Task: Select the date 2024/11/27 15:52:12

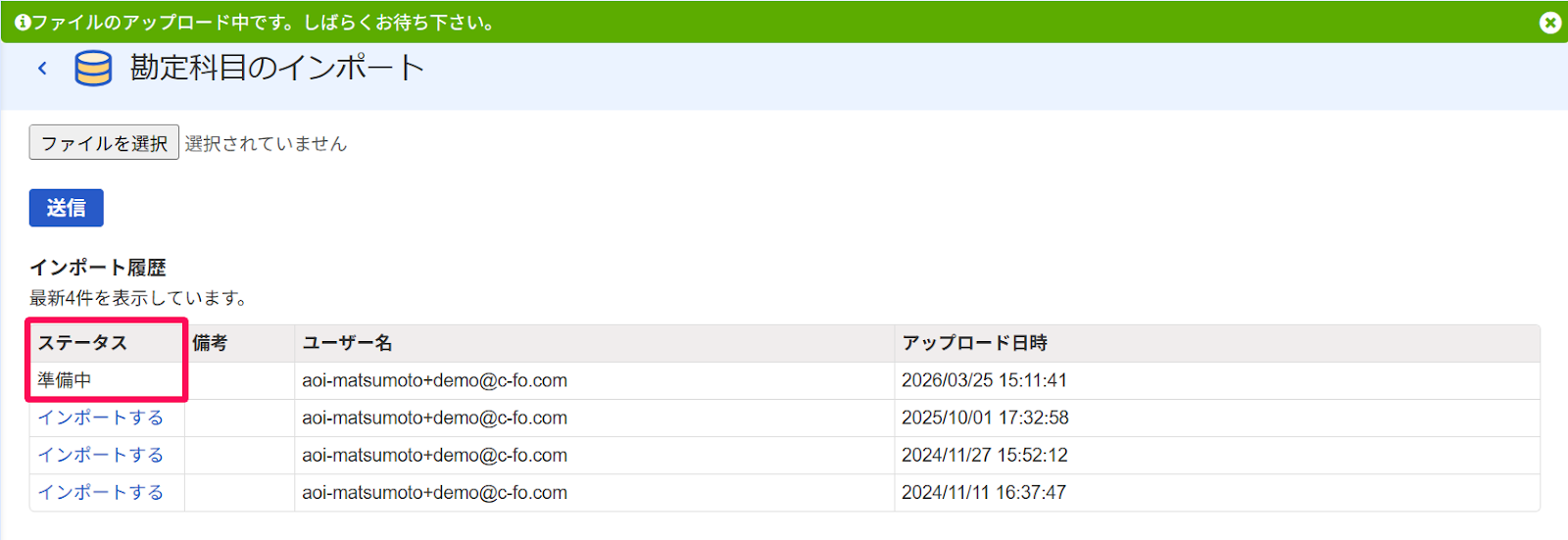Action: 984,455
